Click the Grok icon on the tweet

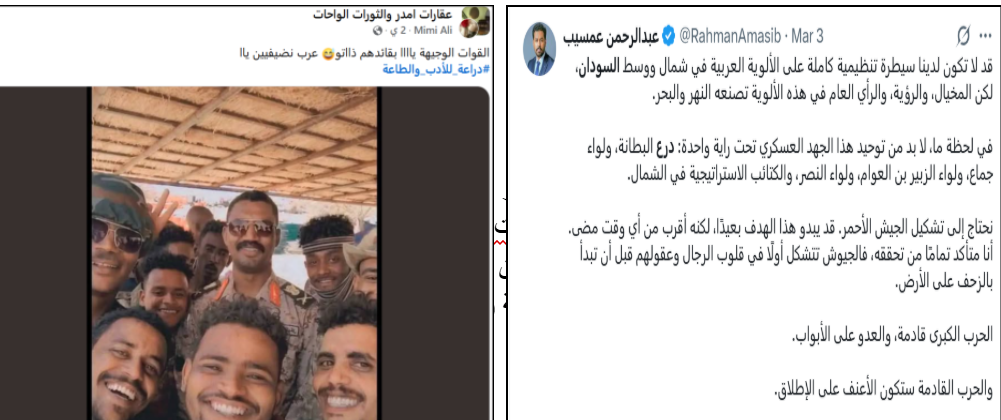tap(965, 38)
